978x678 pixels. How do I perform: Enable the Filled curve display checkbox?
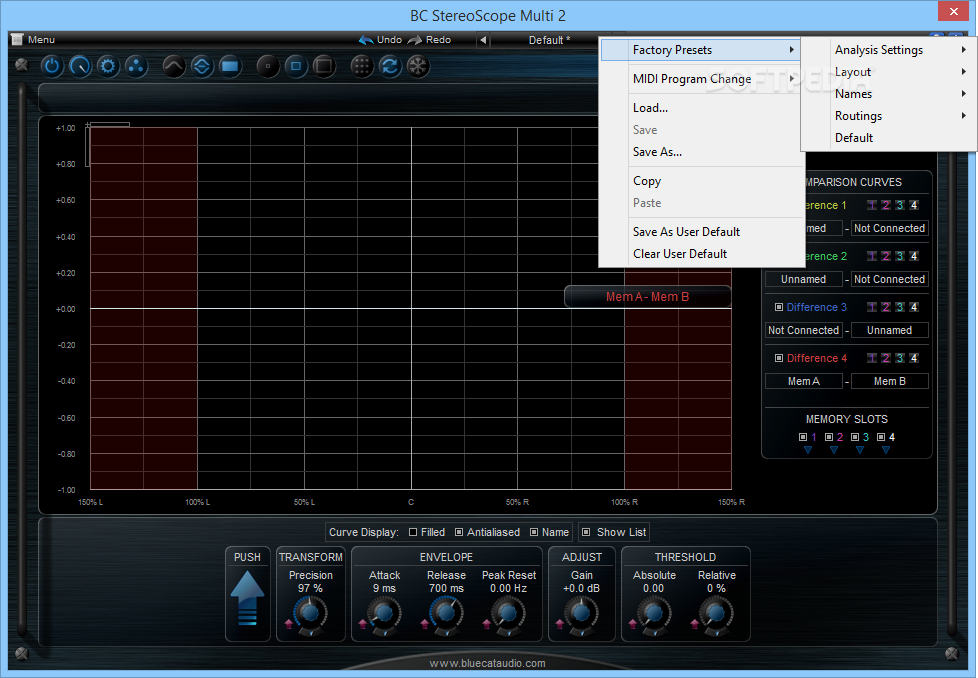pyautogui.click(x=413, y=532)
